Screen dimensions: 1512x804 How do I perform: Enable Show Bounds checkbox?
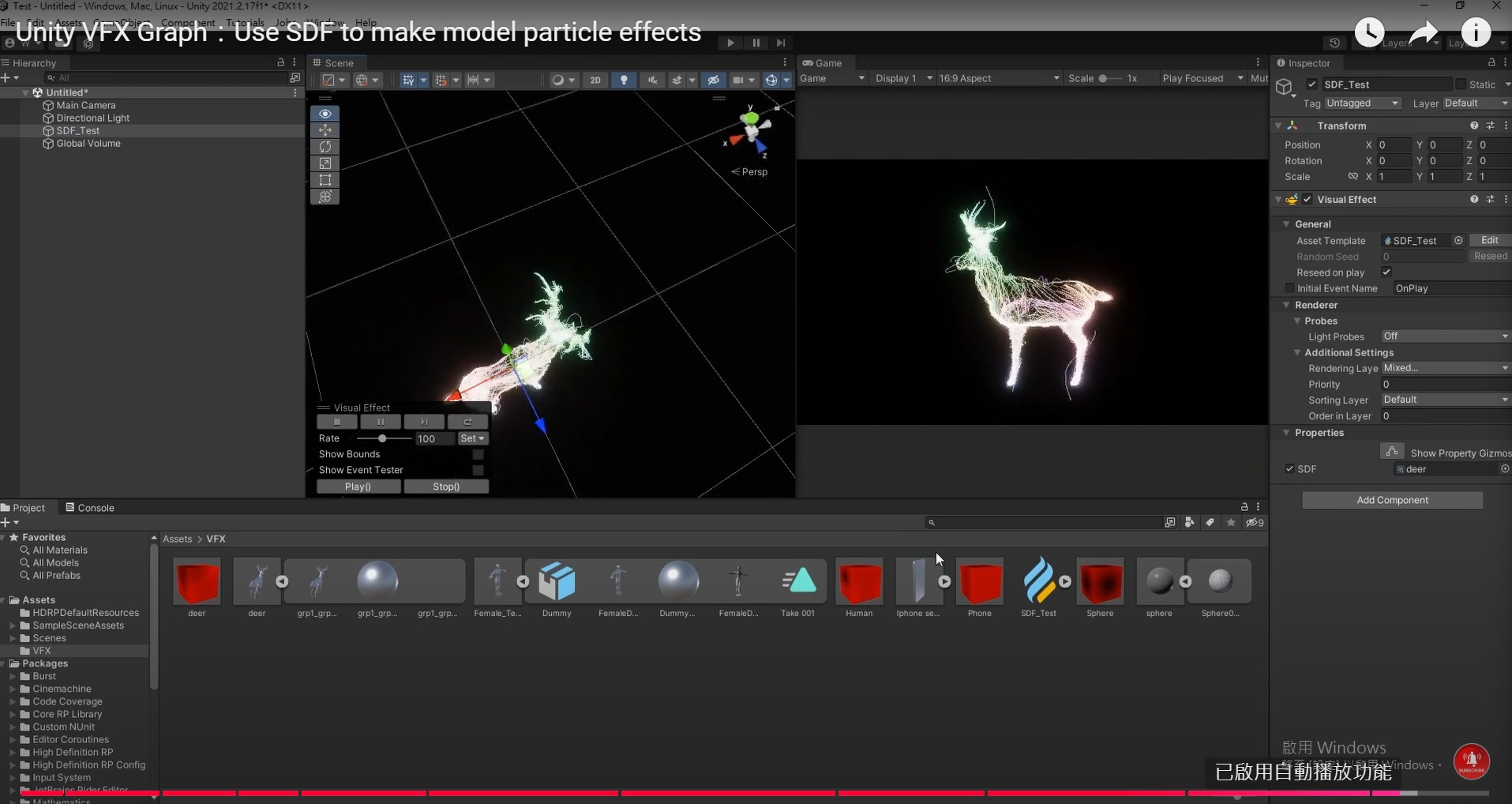point(478,454)
